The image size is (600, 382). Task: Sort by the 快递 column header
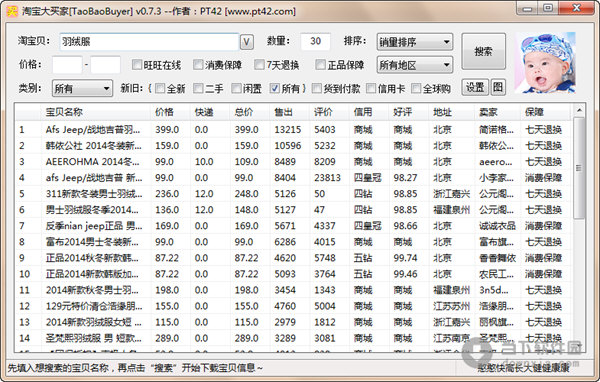[x=210, y=112]
